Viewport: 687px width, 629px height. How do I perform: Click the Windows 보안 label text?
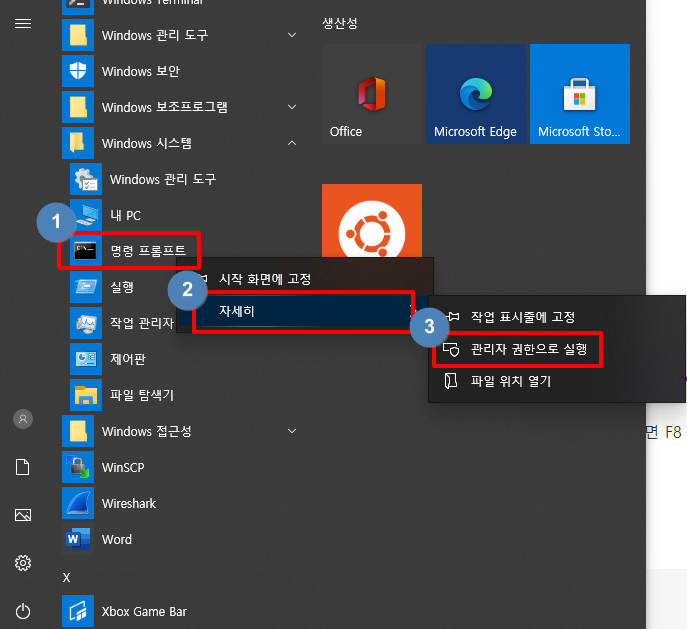pyautogui.click(x=141, y=71)
